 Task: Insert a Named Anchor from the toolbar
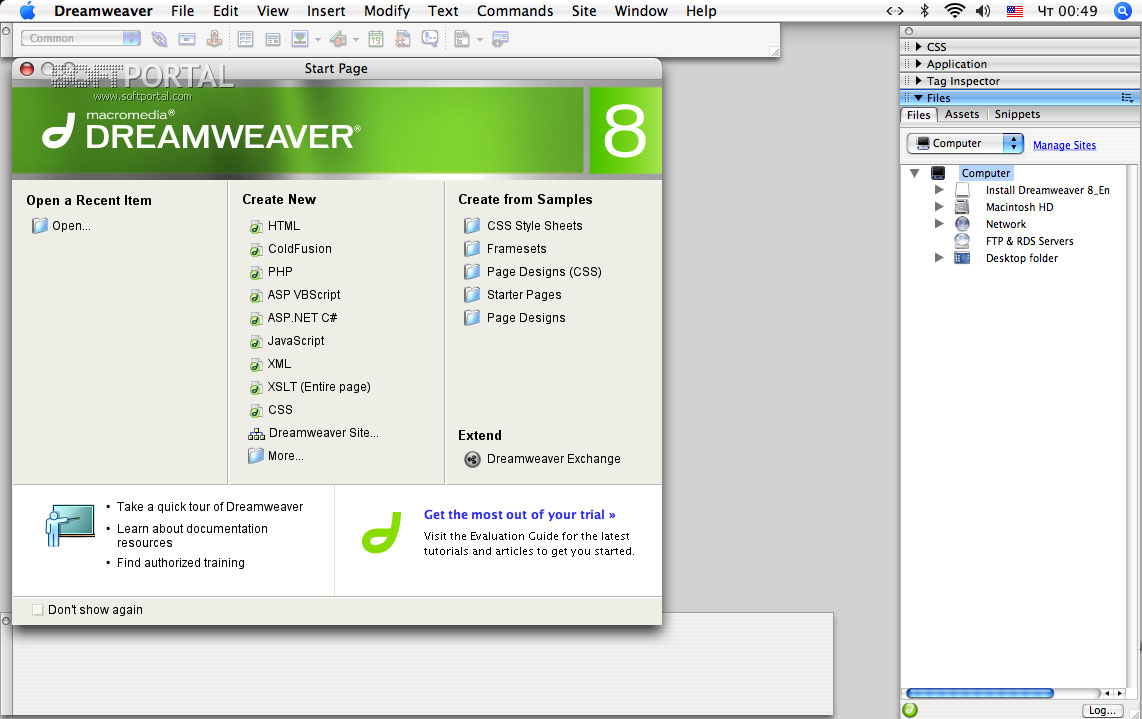(214, 39)
